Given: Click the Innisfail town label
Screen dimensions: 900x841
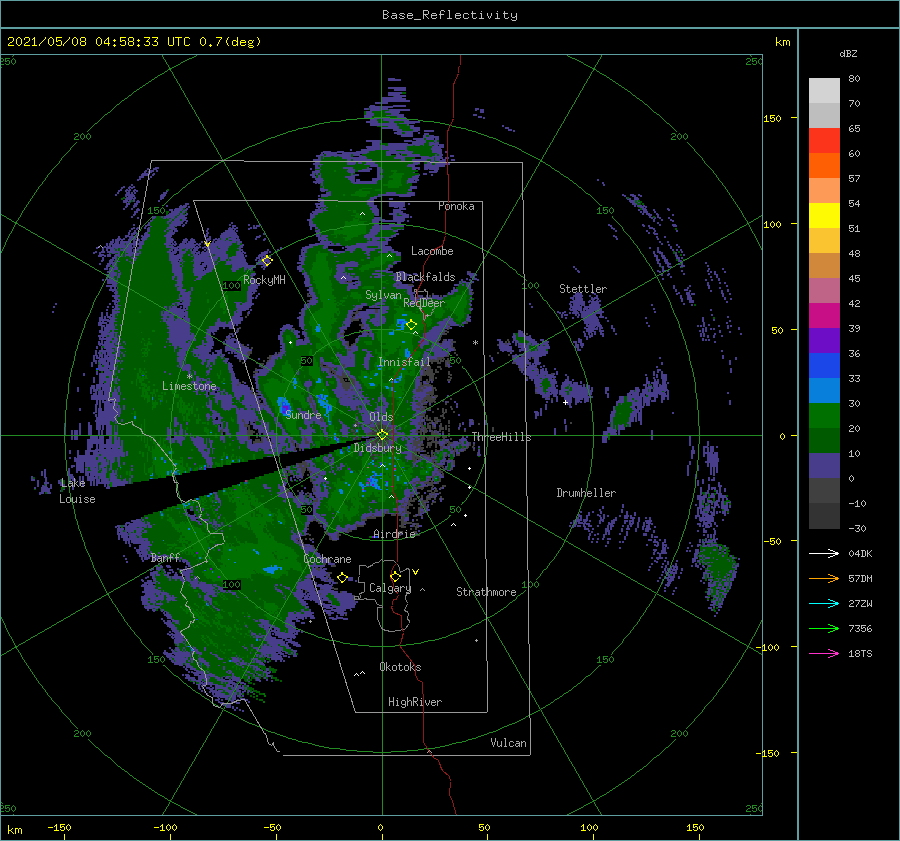Looking at the screenshot, I should [x=404, y=362].
